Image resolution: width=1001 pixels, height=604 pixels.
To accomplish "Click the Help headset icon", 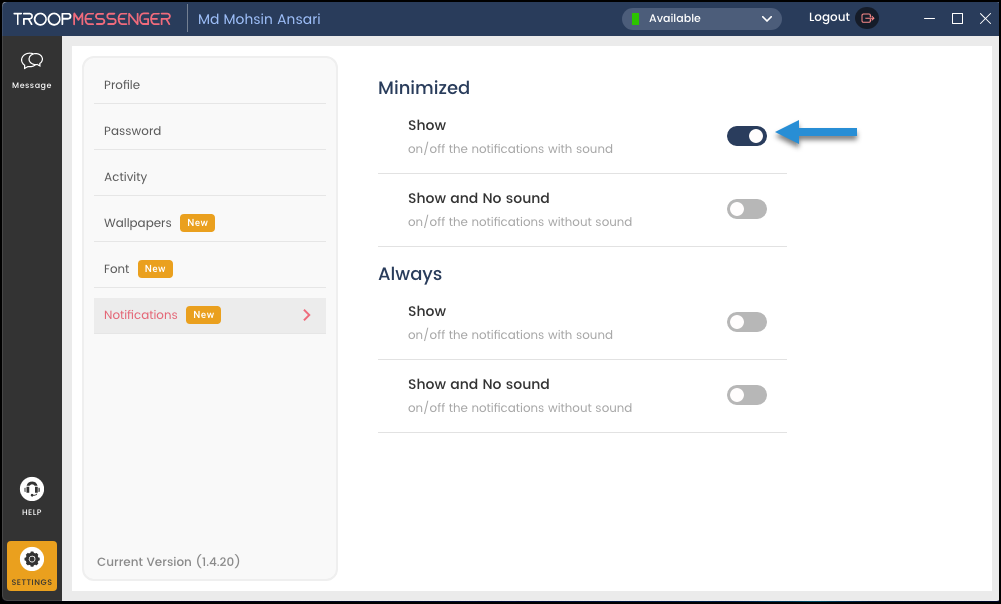I will click(x=32, y=489).
